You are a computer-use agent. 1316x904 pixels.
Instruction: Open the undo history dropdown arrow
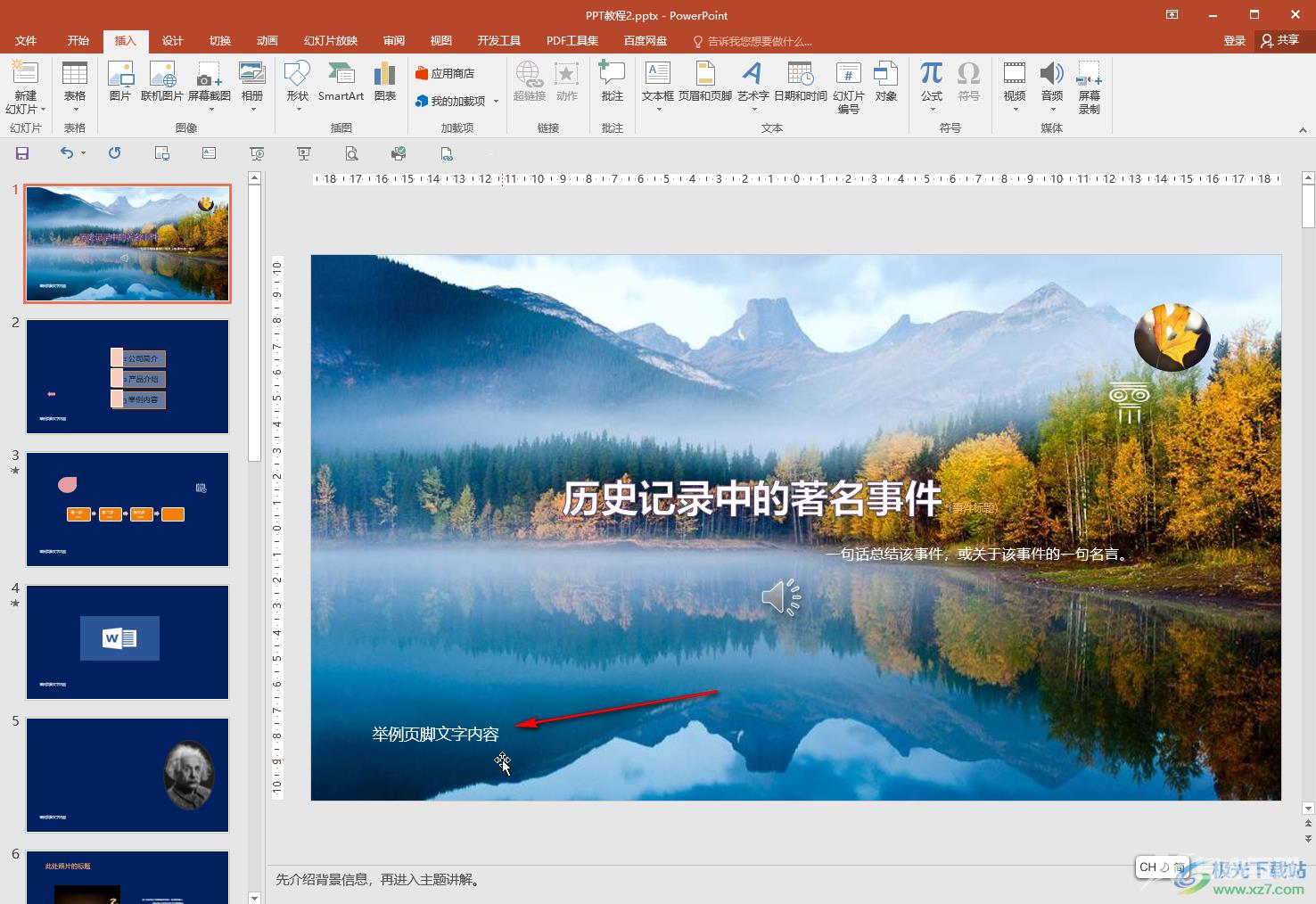(x=84, y=153)
